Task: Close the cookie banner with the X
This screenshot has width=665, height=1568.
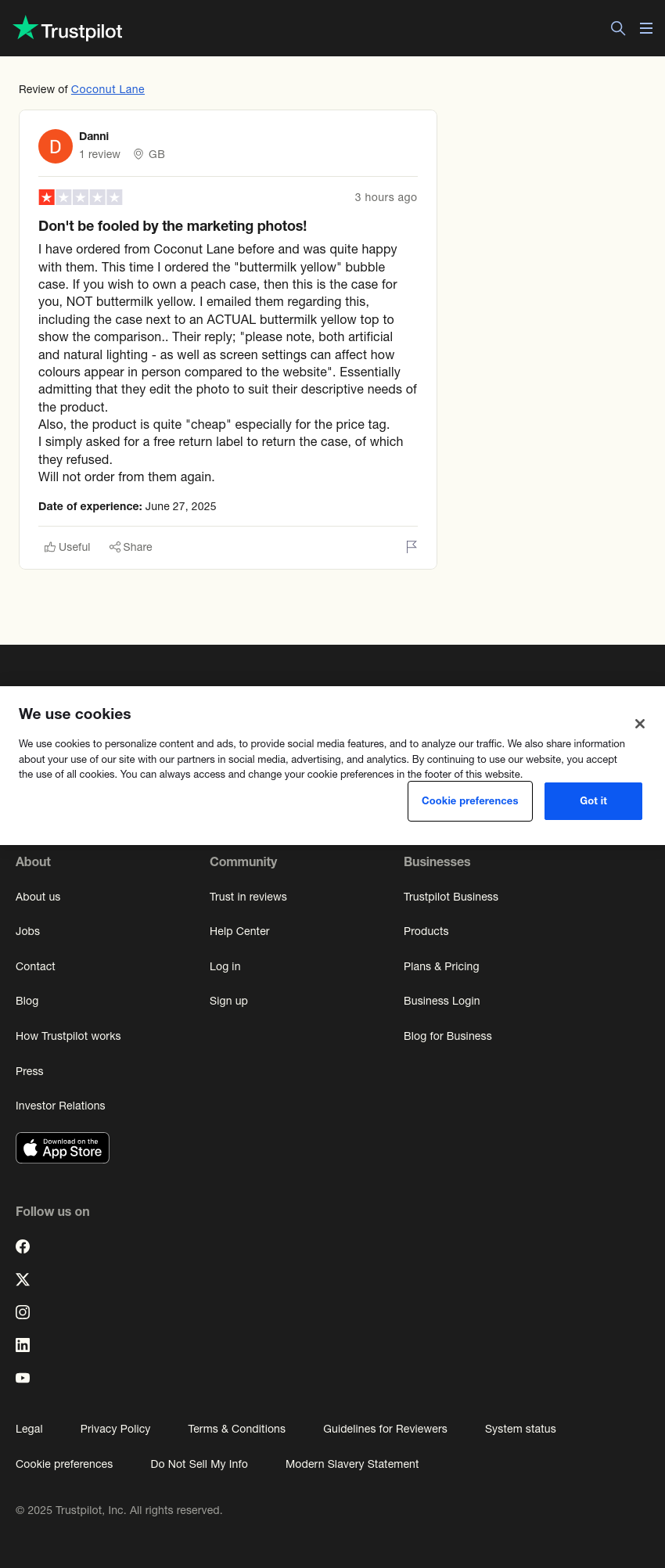Action: [x=640, y=724]
